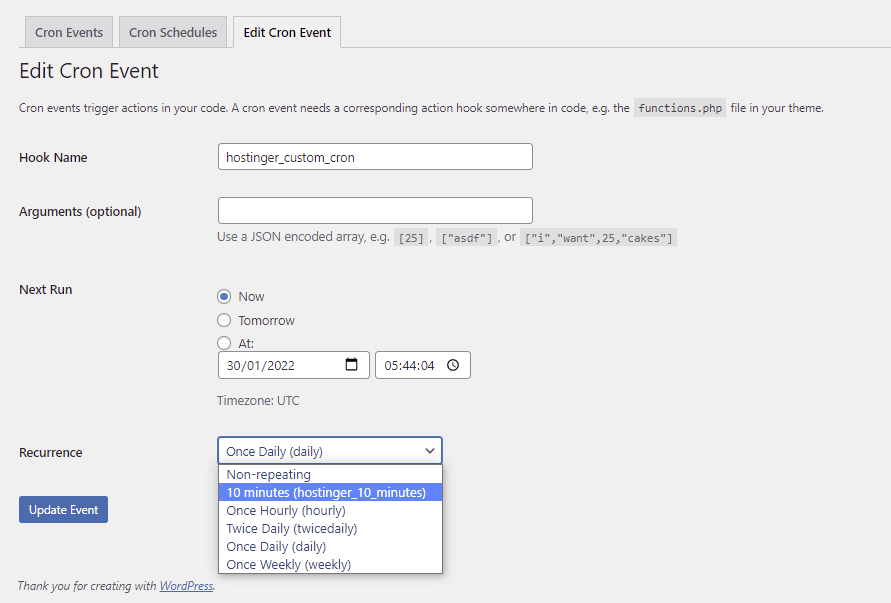Open the date picker calendar icon

point(354,365)
